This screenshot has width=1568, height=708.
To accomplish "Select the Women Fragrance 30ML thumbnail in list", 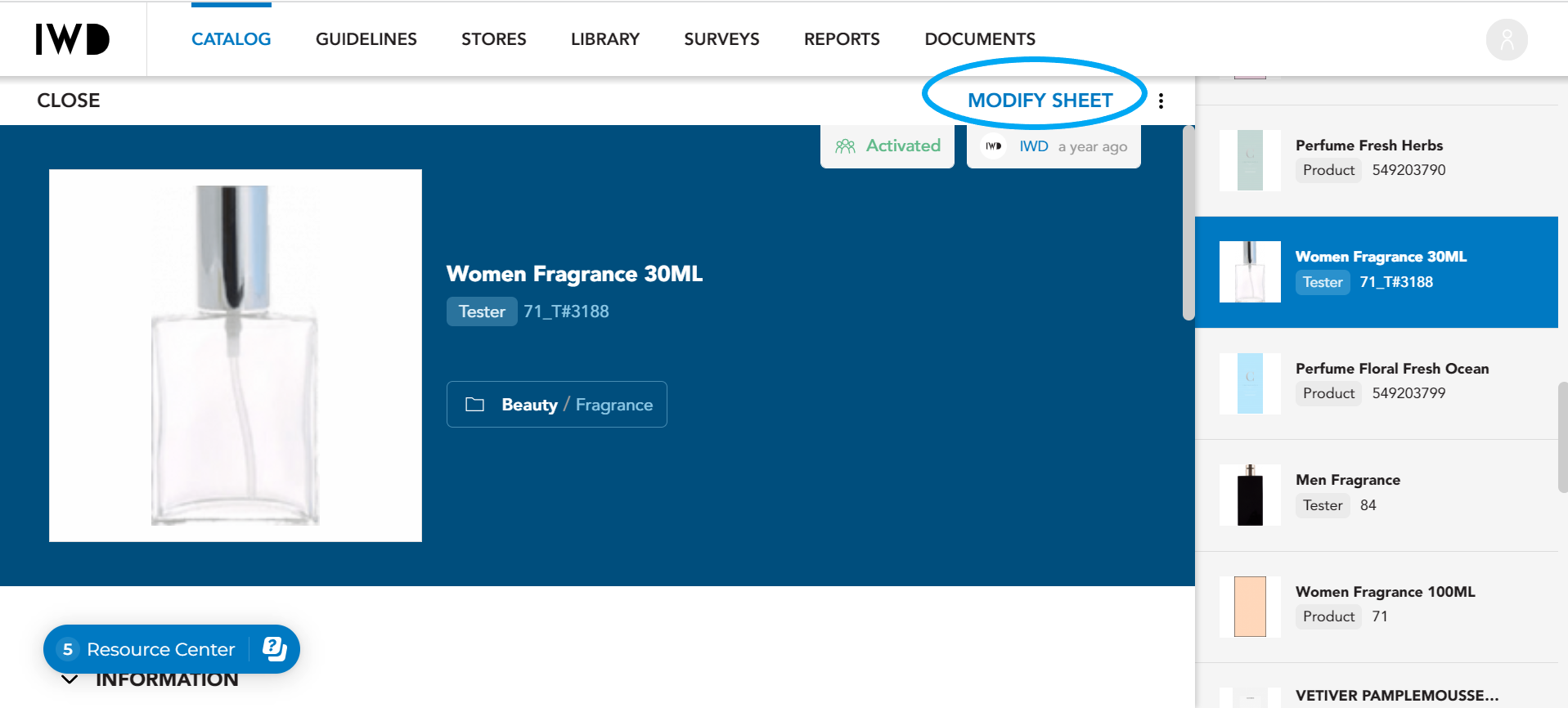I will pyautogui.click(x=1250, y=271).
